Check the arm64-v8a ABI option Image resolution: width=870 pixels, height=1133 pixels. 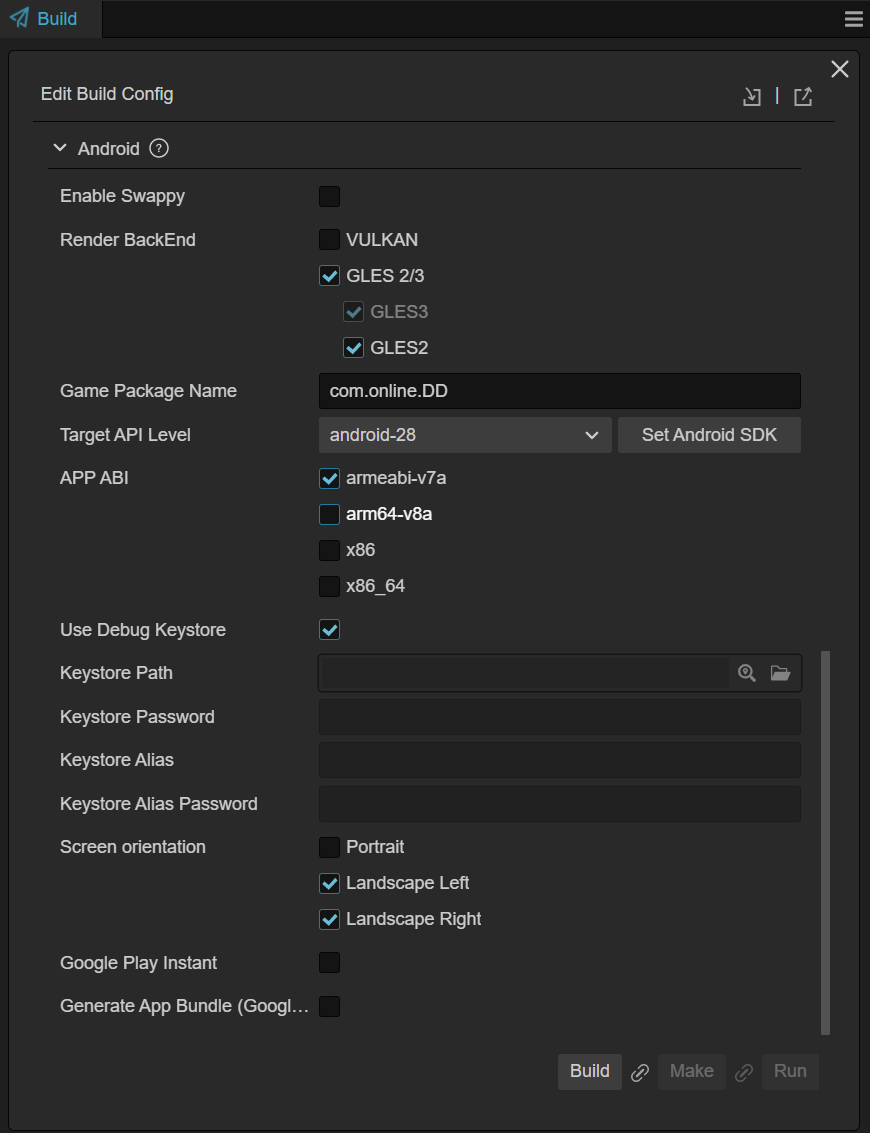(329, 514)
